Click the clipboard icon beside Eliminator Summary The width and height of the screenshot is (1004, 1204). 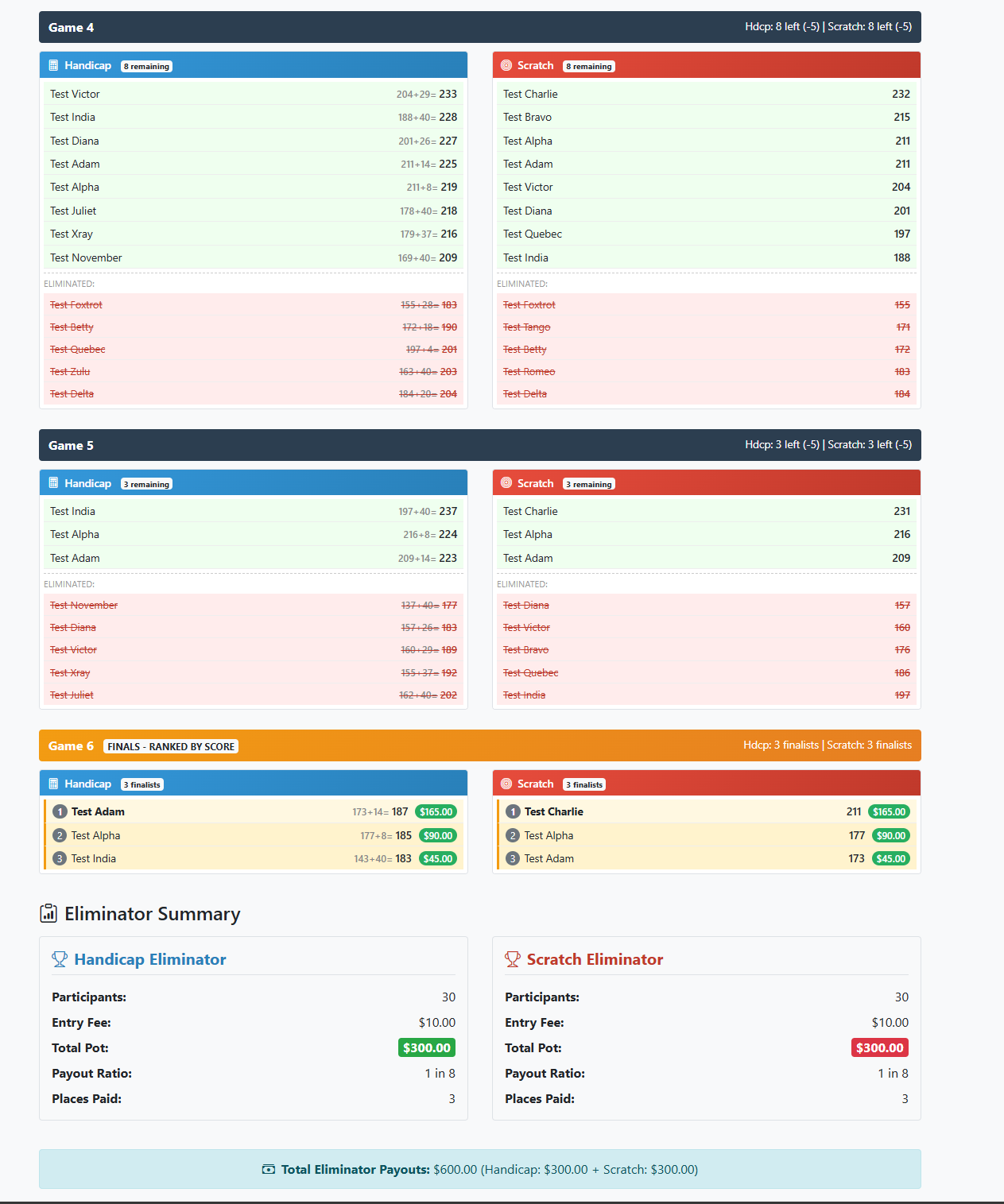(x=48, y=914)
